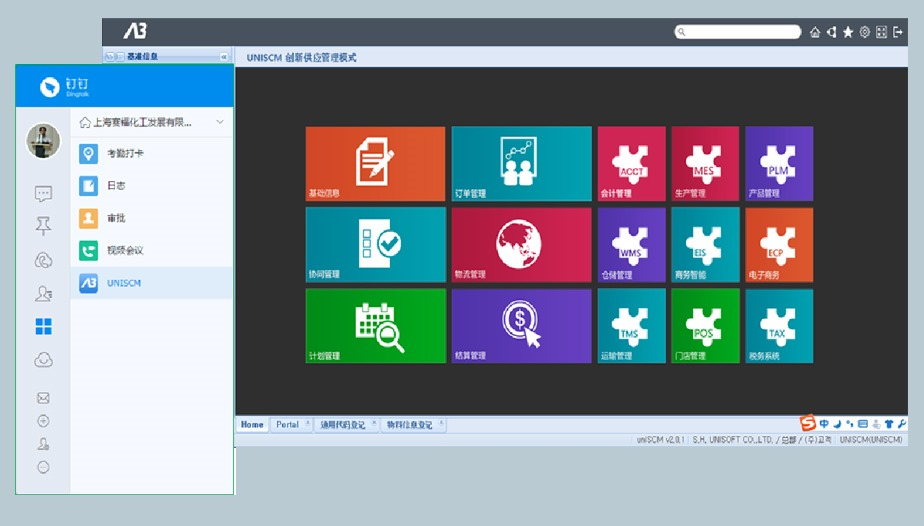924x526 pixels.
Task: Open the EIS 商务智能 module tile
Action: pos(705,244)
